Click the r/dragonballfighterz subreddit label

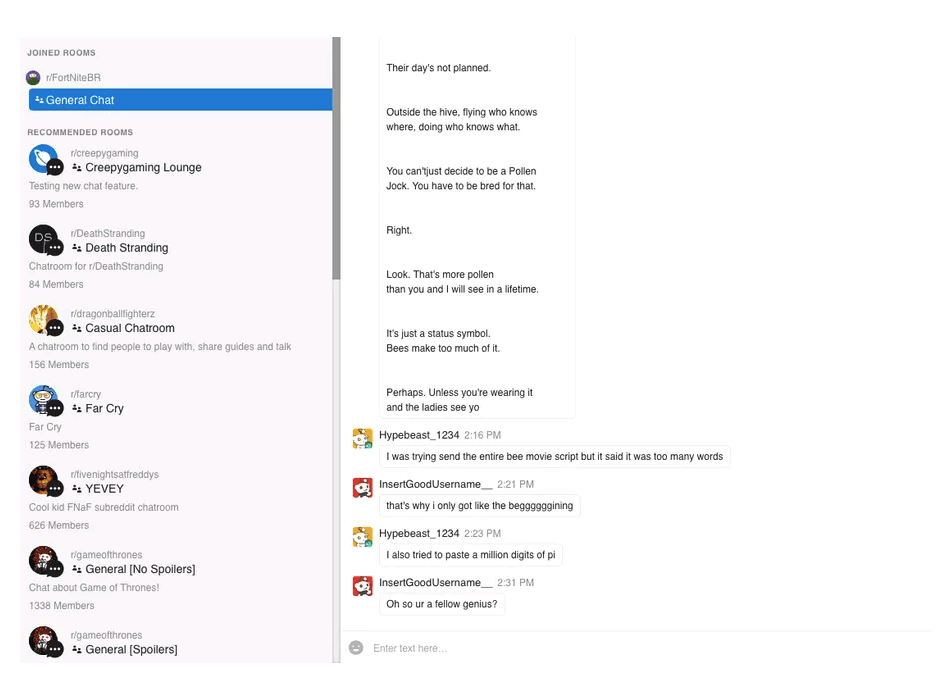click(113, 314)
